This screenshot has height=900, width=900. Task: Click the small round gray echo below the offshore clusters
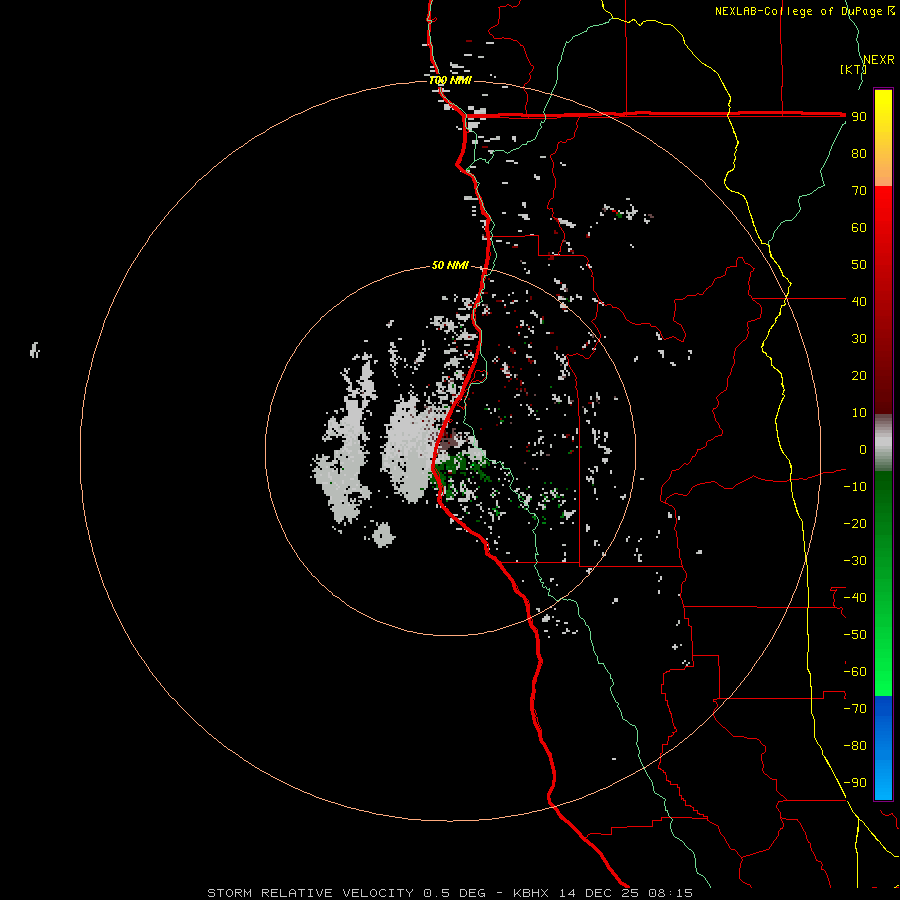click(x=383, y=534)
